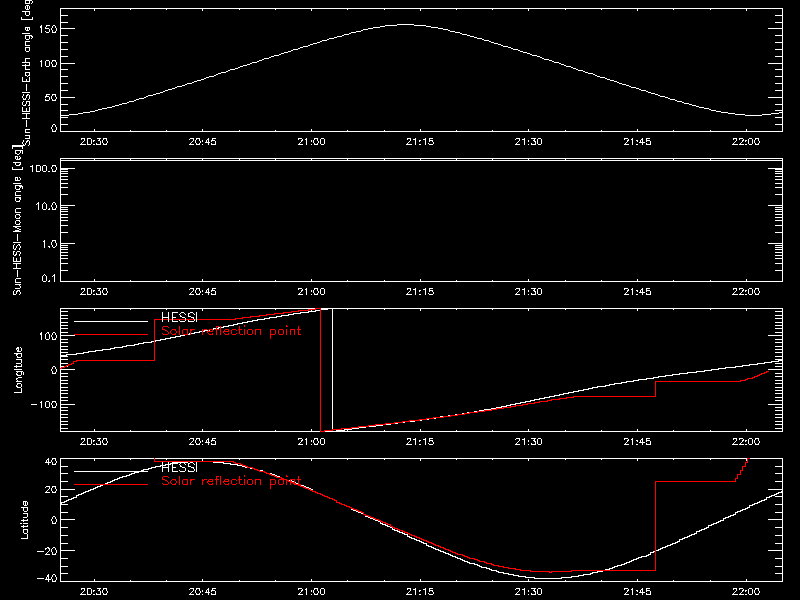Click 21:30 time label under Earth angle plot
The height and width of the screenshot is (600, 800).
[529, 141]
